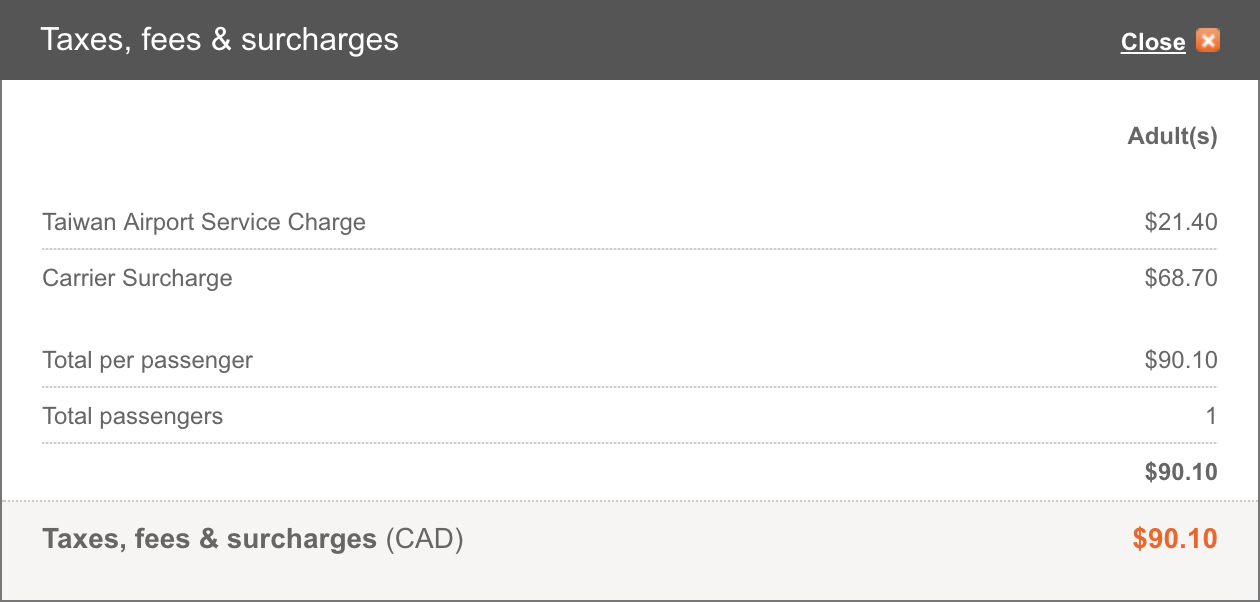Click the bold $90.10 subtotal amount
This screenshot has height=602, width=1260.
point(1181,472)
